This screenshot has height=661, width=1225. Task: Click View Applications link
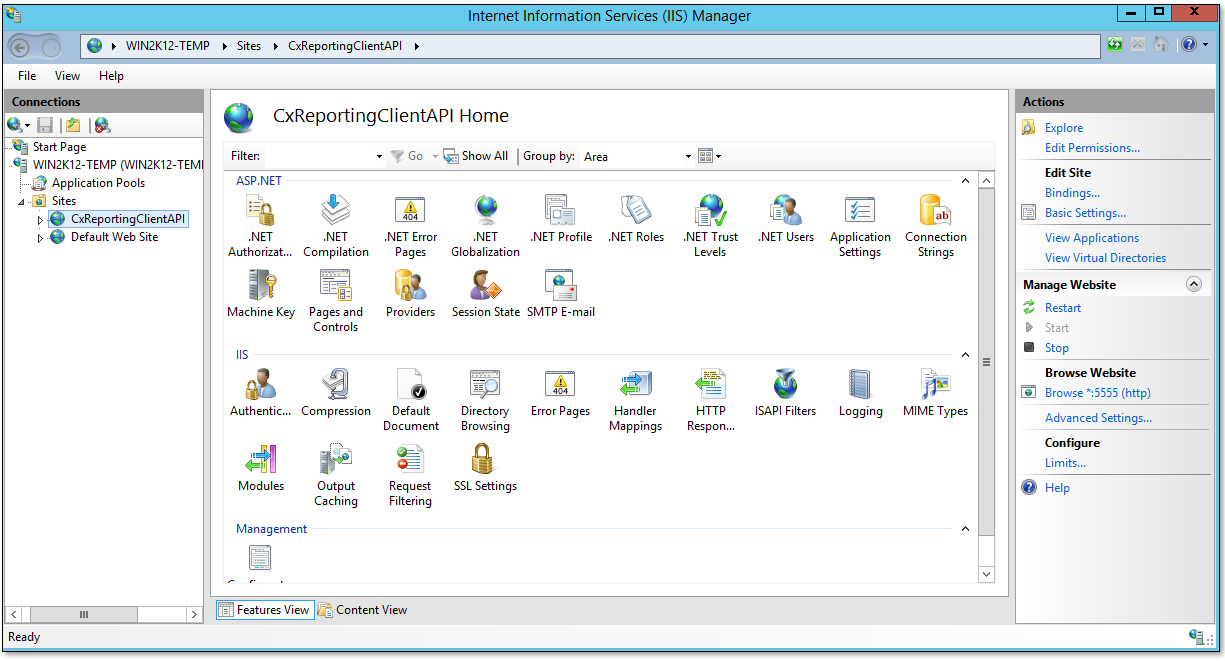point(1092,238)
